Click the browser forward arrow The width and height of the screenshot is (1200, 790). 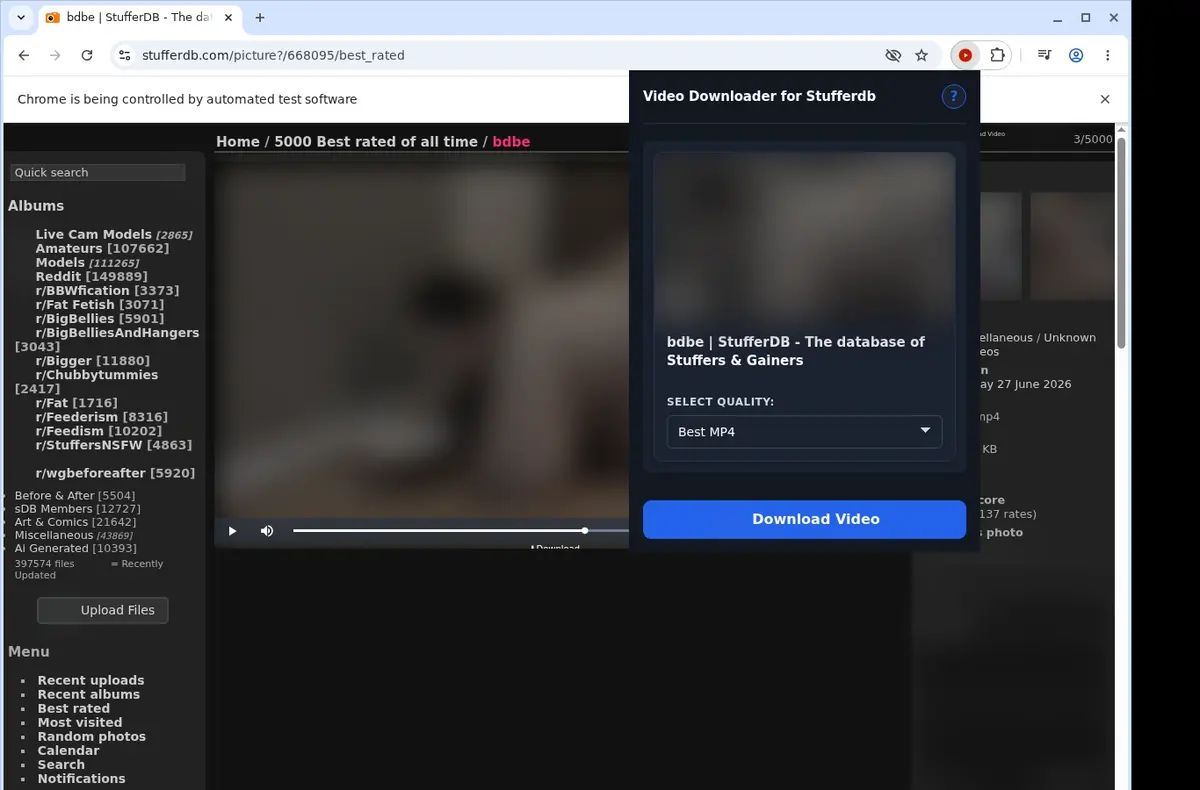coord(56,56)
